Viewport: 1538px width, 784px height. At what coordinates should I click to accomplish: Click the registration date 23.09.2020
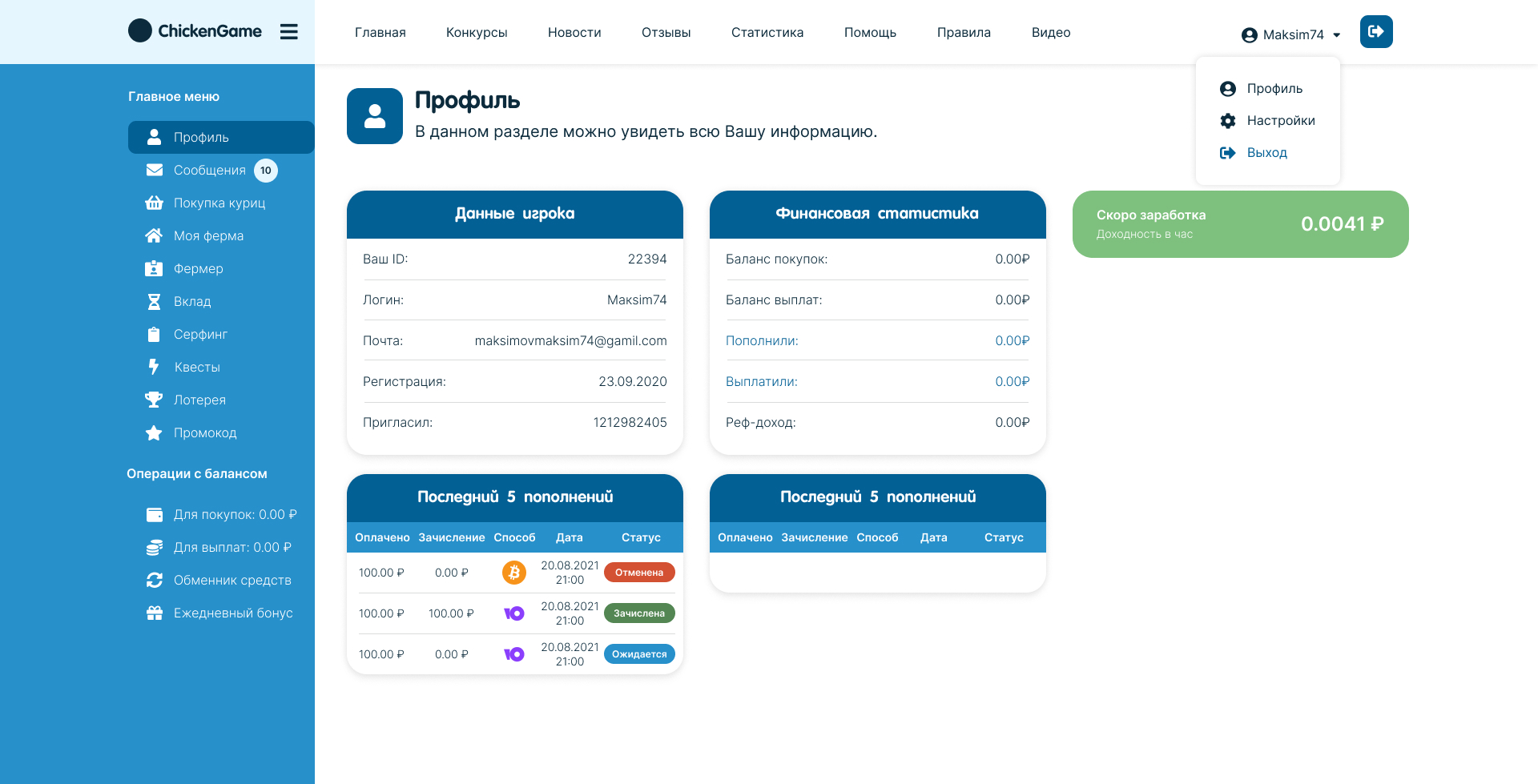(633, 382)
